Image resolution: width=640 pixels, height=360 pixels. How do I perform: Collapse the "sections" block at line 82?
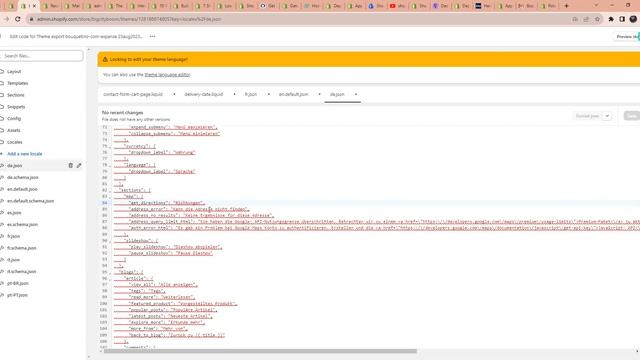coord(110,191)
